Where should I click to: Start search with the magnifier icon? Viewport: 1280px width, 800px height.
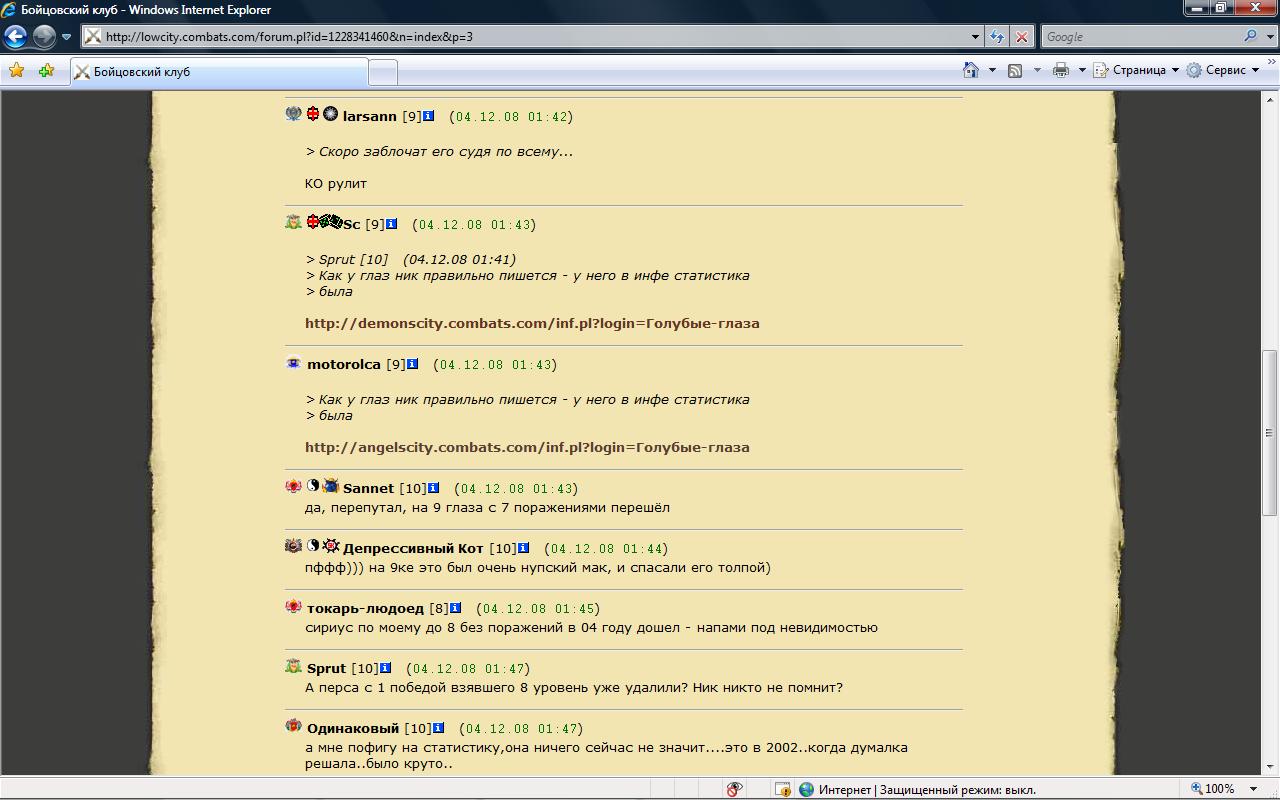[x=1251, y=37]
